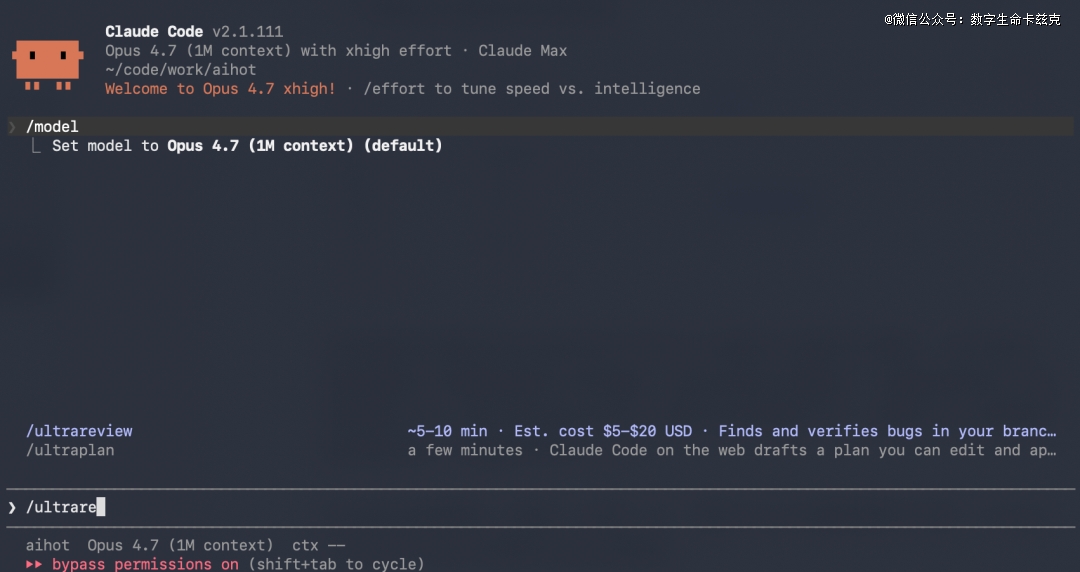Screen dimensions: 1080x572
Task: Click the ~/code/work/aihot directory path
Action: point(180,70)
